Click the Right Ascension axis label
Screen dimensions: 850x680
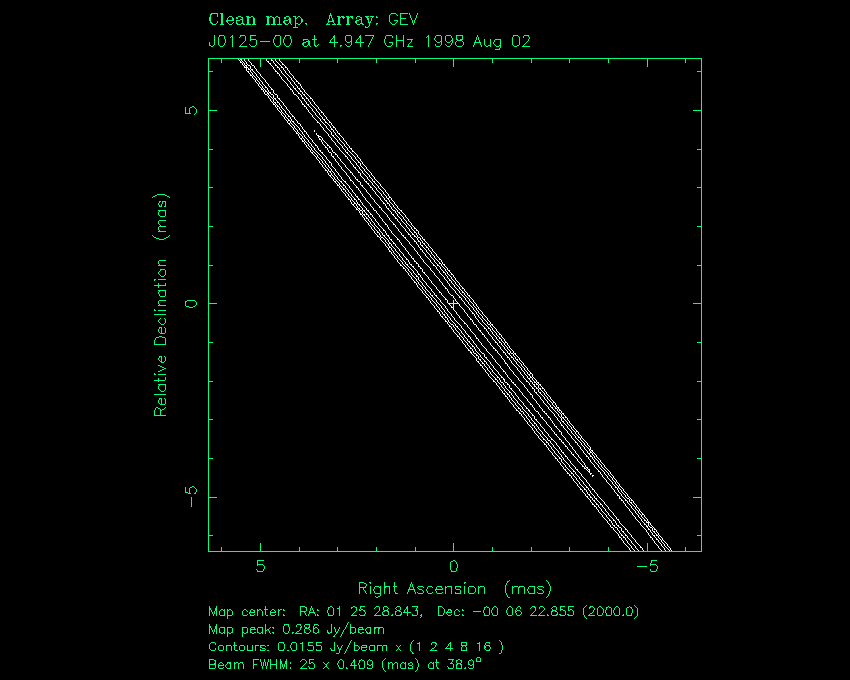(x=455, y=588)
